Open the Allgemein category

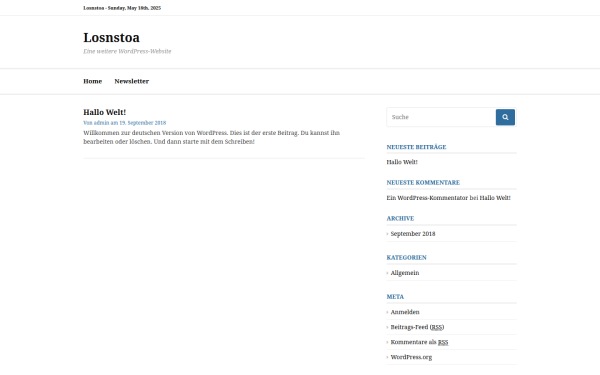tap(405, 273)
